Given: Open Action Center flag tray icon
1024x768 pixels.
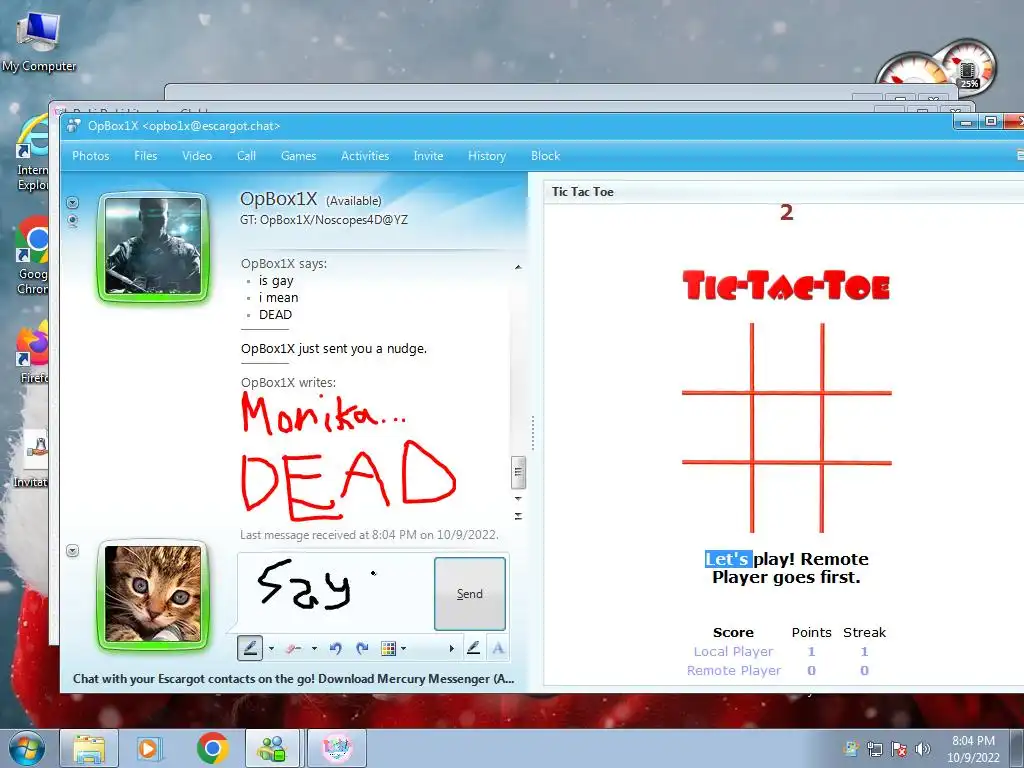Looking at the screenshot, I should click(x=899, y=749).
